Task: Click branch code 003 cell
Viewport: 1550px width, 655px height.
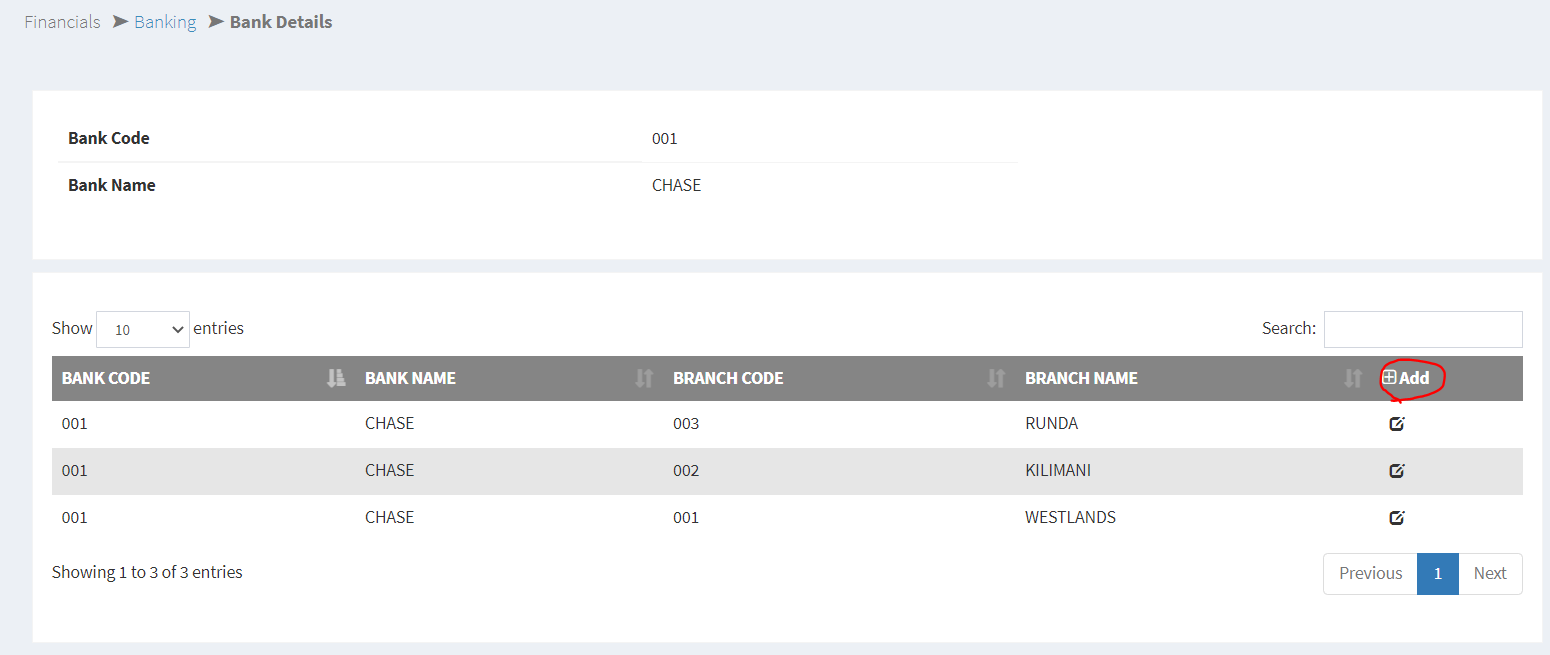Action: click(686, 424)
